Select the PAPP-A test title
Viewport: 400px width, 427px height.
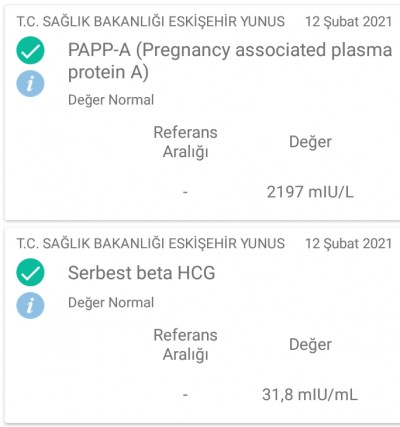click(230, 61)
